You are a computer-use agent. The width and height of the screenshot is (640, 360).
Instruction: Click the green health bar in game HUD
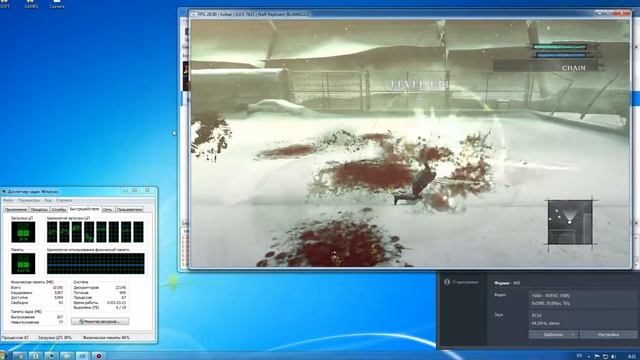tap(560, 47)
